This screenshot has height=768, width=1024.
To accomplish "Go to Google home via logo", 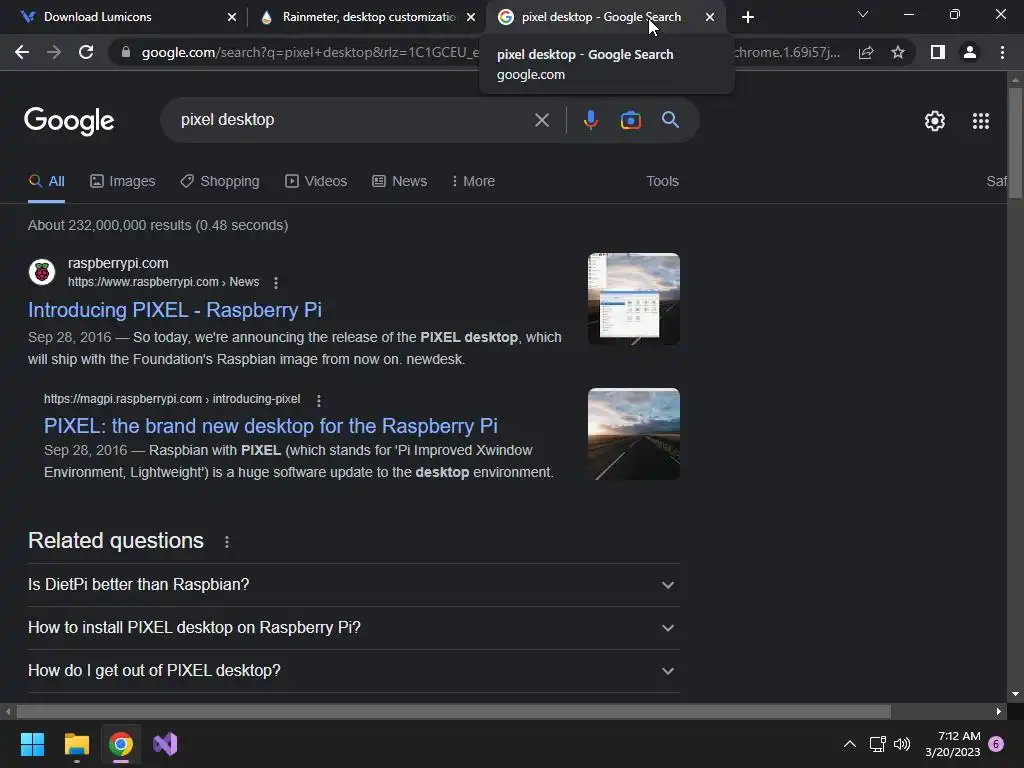I will pos(69,121).
